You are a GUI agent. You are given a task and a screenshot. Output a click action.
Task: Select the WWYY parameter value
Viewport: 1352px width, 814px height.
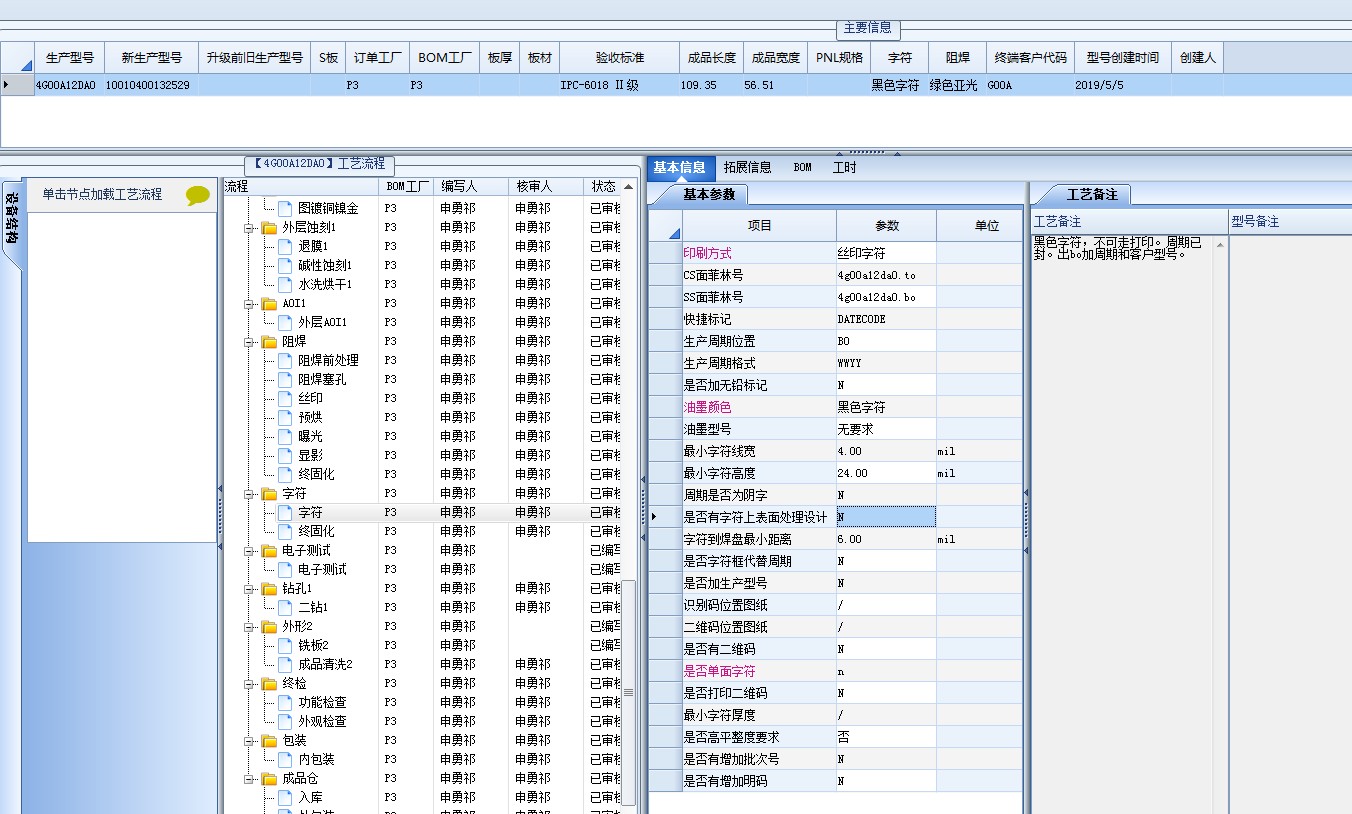point(886,363)
